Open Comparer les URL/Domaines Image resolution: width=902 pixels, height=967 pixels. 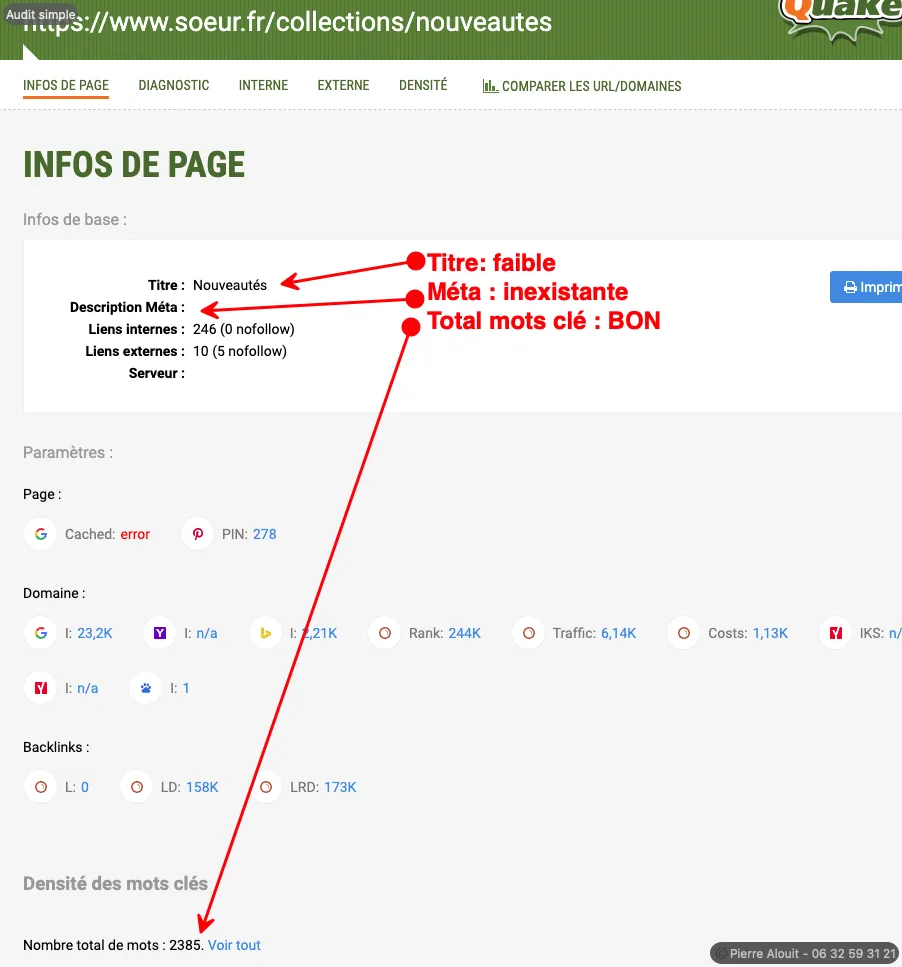(582, 86)
